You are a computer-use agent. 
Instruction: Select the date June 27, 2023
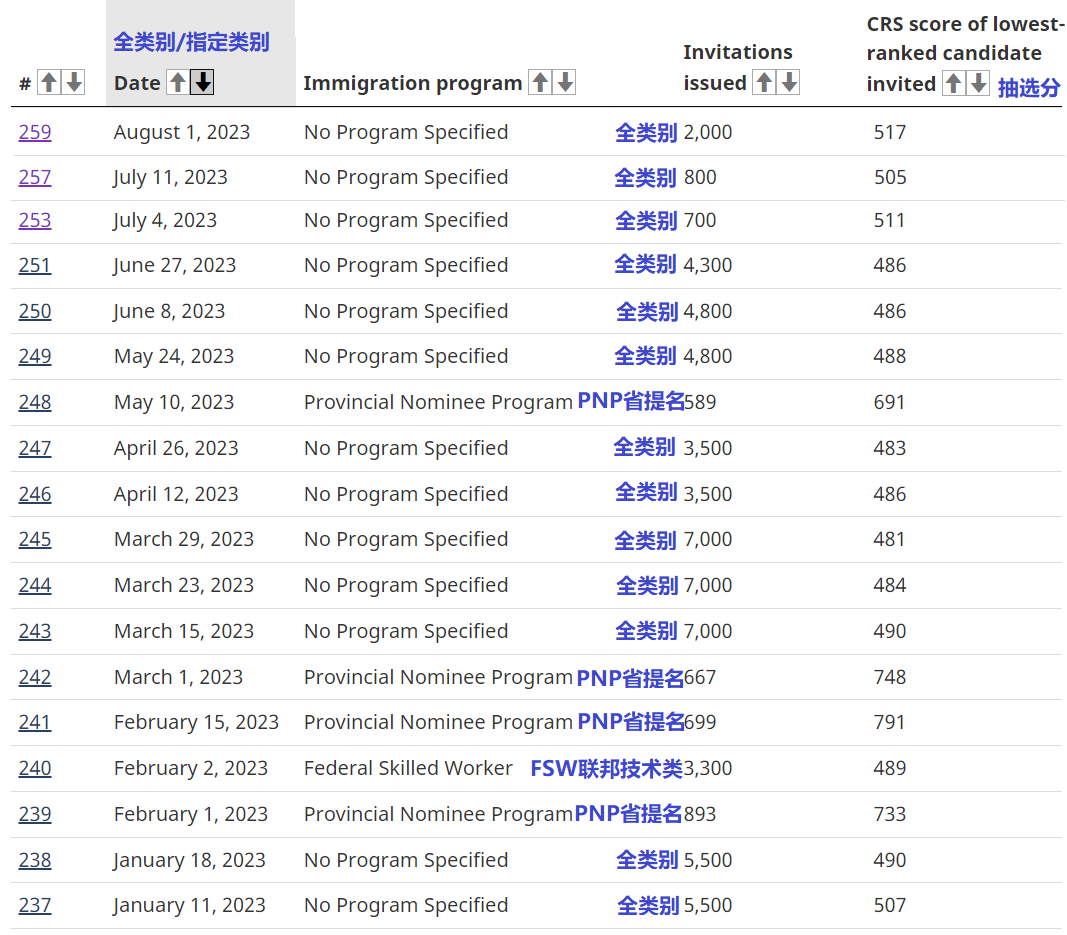coord(174,265)
